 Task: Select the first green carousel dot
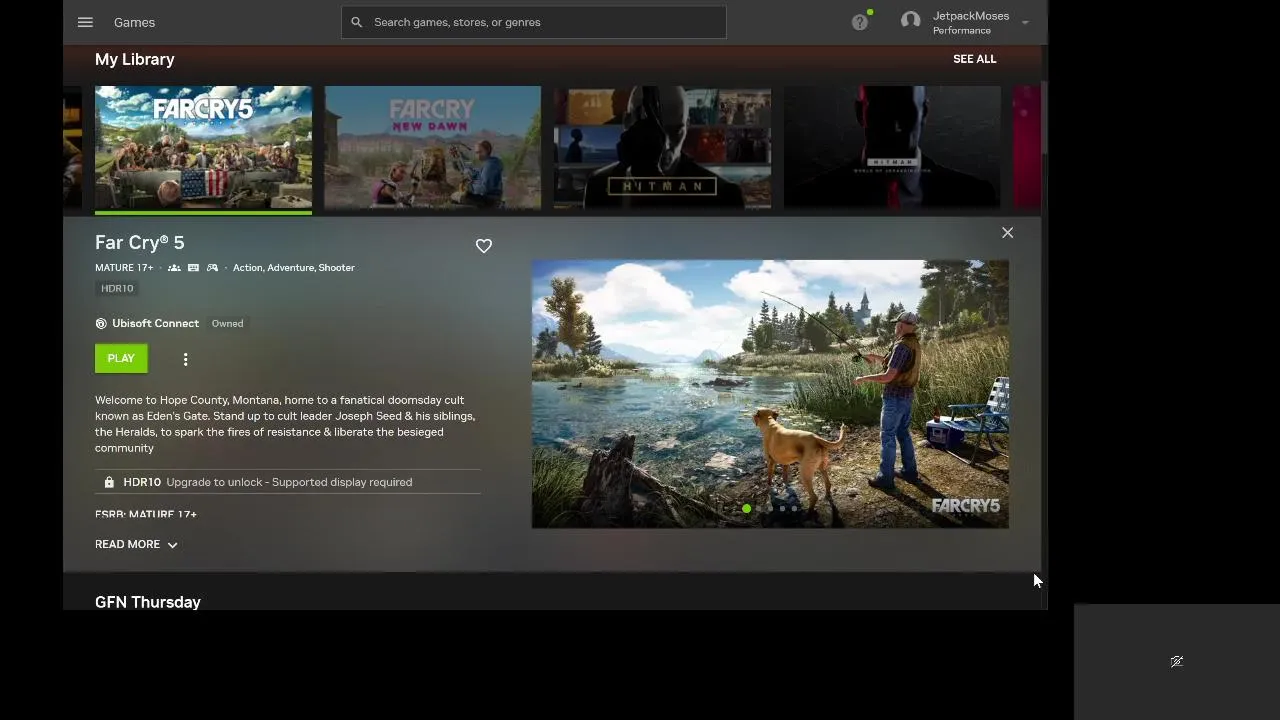tap(746, 509)
